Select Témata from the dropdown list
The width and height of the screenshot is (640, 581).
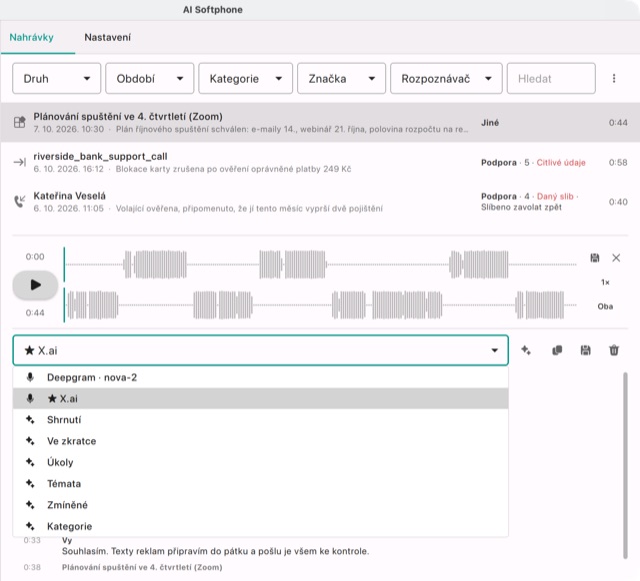tap(260, 483)
